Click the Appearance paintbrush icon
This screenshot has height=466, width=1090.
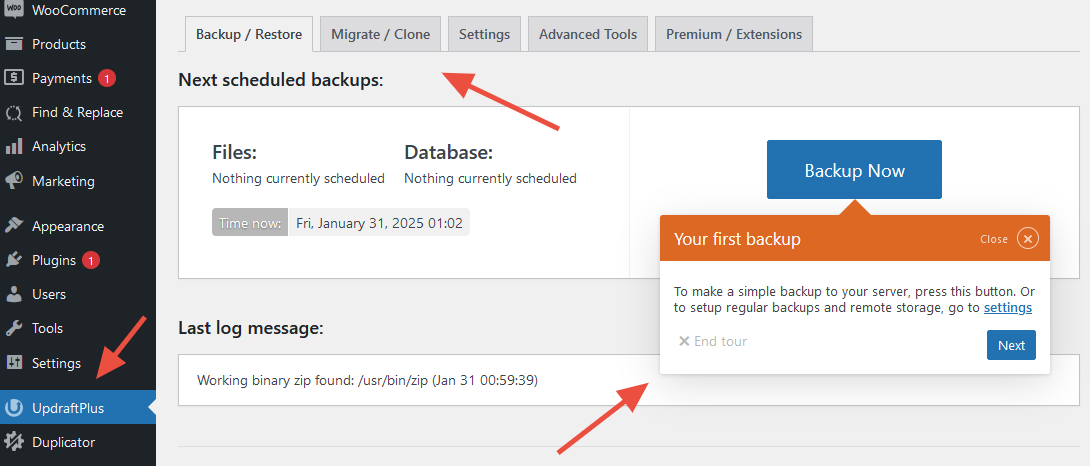point(14,226)
